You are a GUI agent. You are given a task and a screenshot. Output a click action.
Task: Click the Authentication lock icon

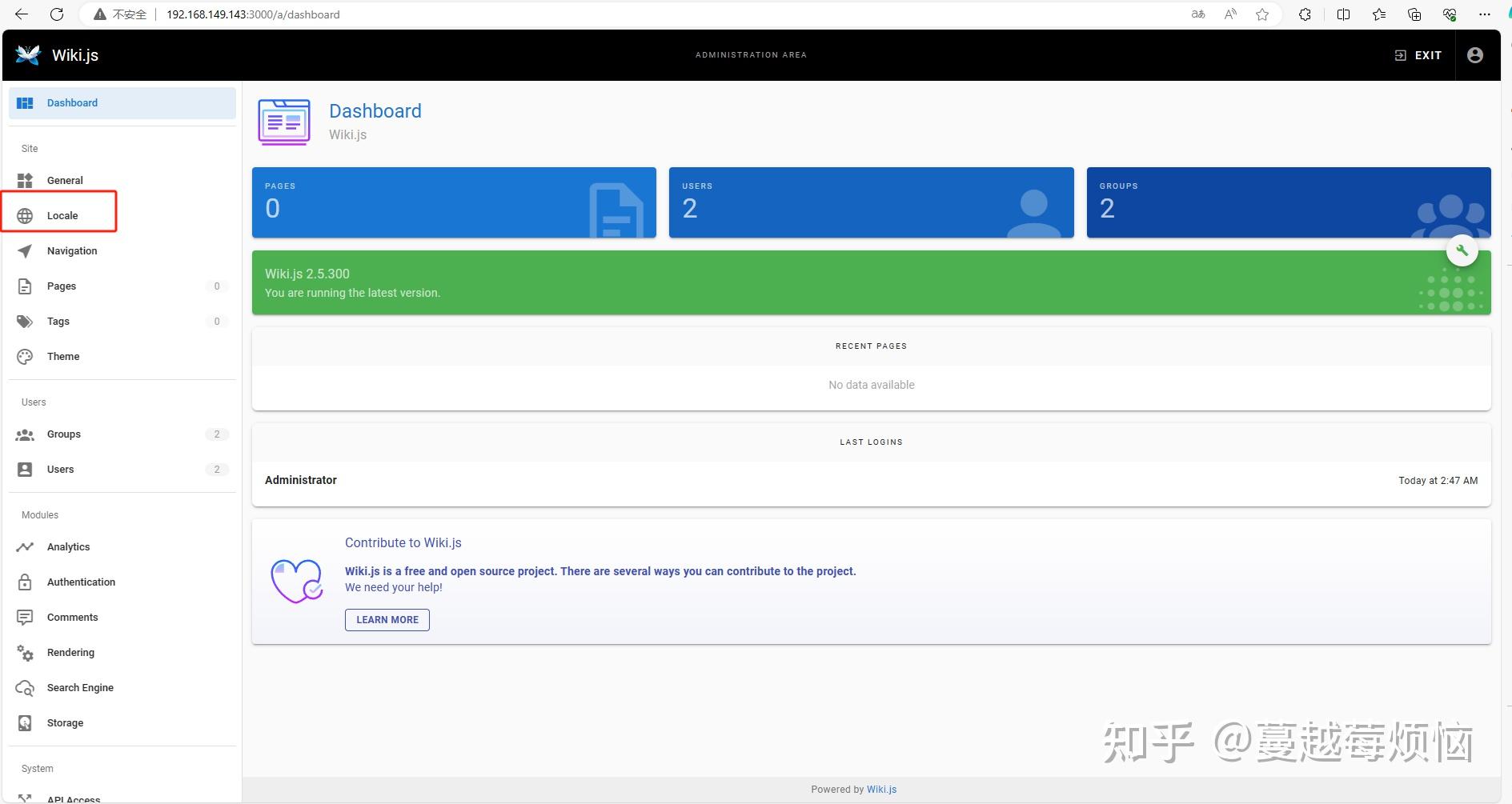pos(25,582)
